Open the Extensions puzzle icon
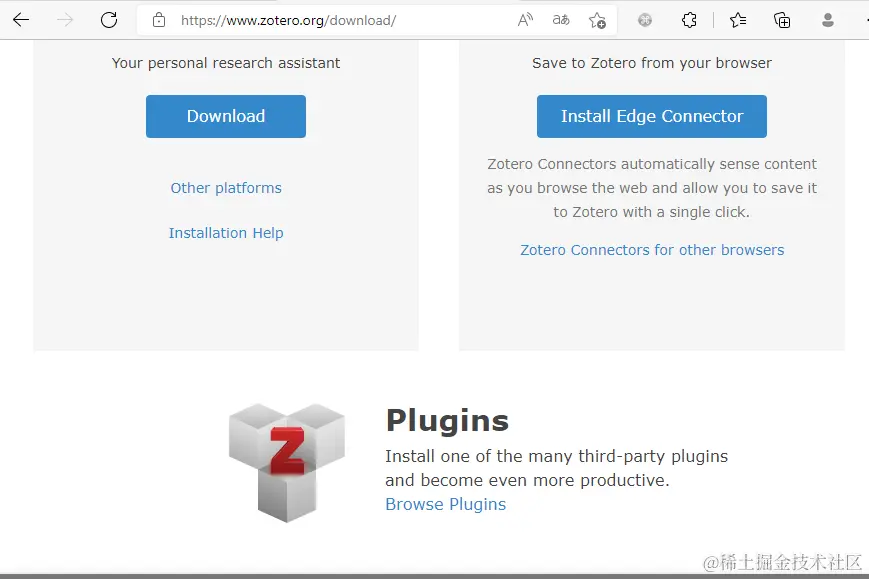 click(689, 21)
